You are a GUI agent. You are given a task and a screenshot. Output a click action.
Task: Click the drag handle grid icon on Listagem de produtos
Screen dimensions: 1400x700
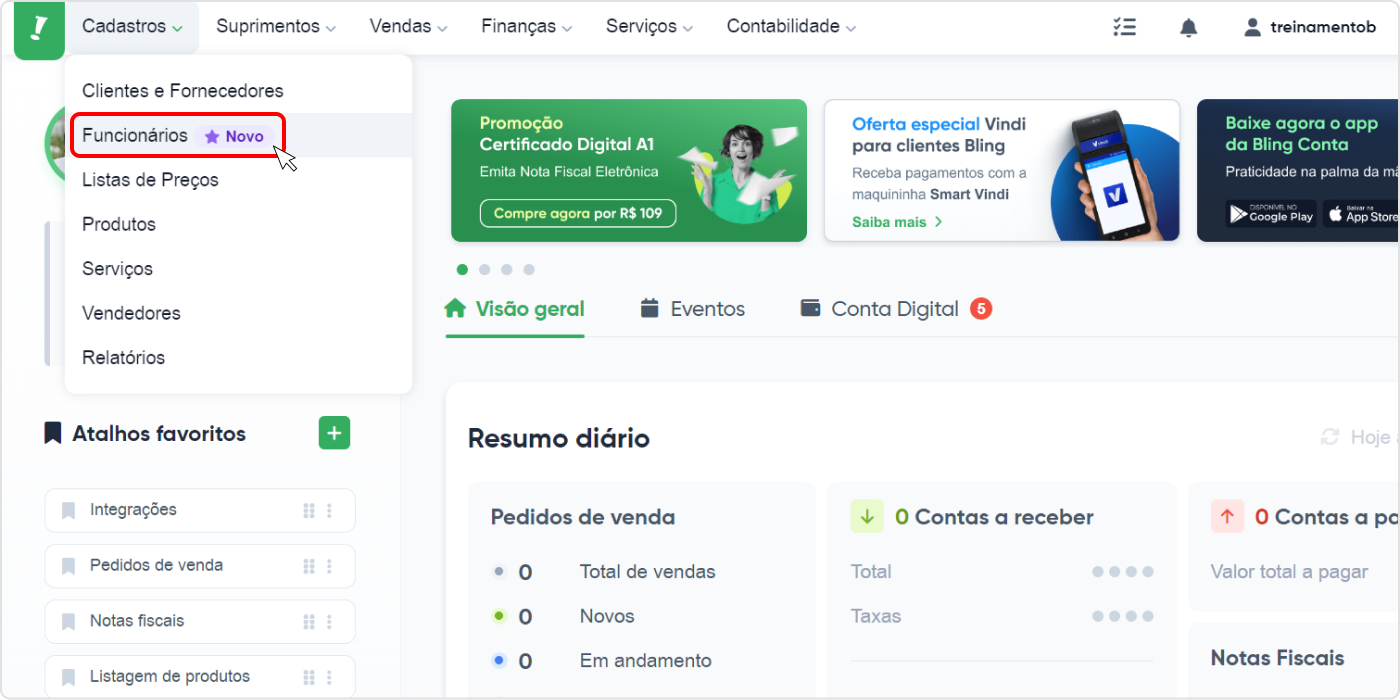tap(309, 677)
